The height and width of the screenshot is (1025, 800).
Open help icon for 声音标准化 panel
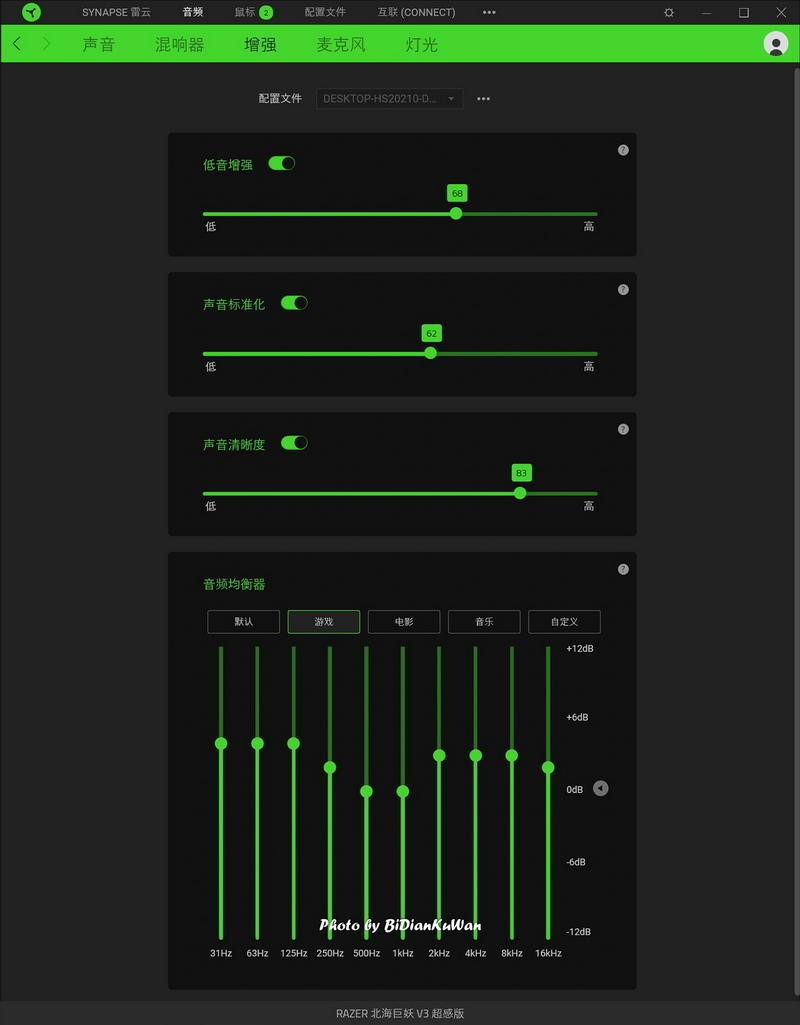(x=623, y=290)
